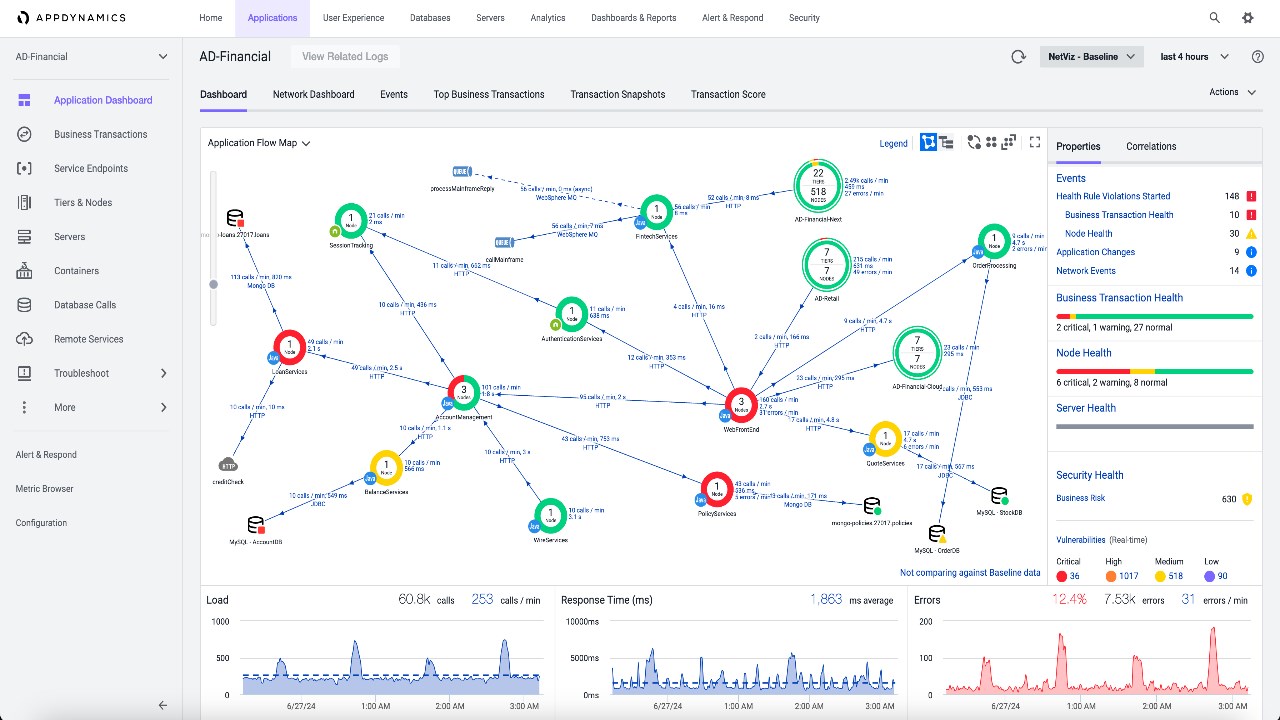Viewport: 1280px width, 720px height.
Task: Click the Node Health status bar
Action: pos(1155,371)
